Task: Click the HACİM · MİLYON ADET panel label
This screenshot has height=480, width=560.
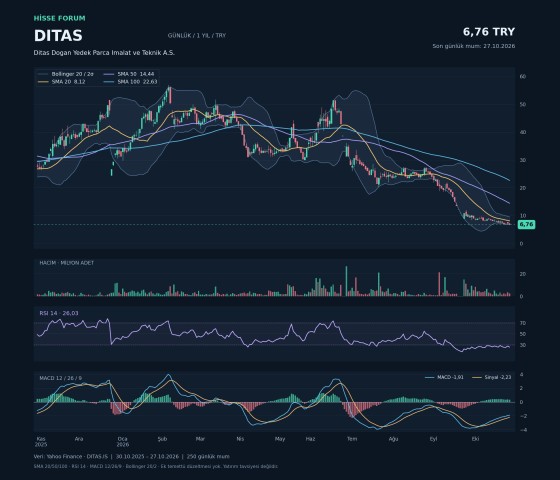Action: click(x=67, y=263)
